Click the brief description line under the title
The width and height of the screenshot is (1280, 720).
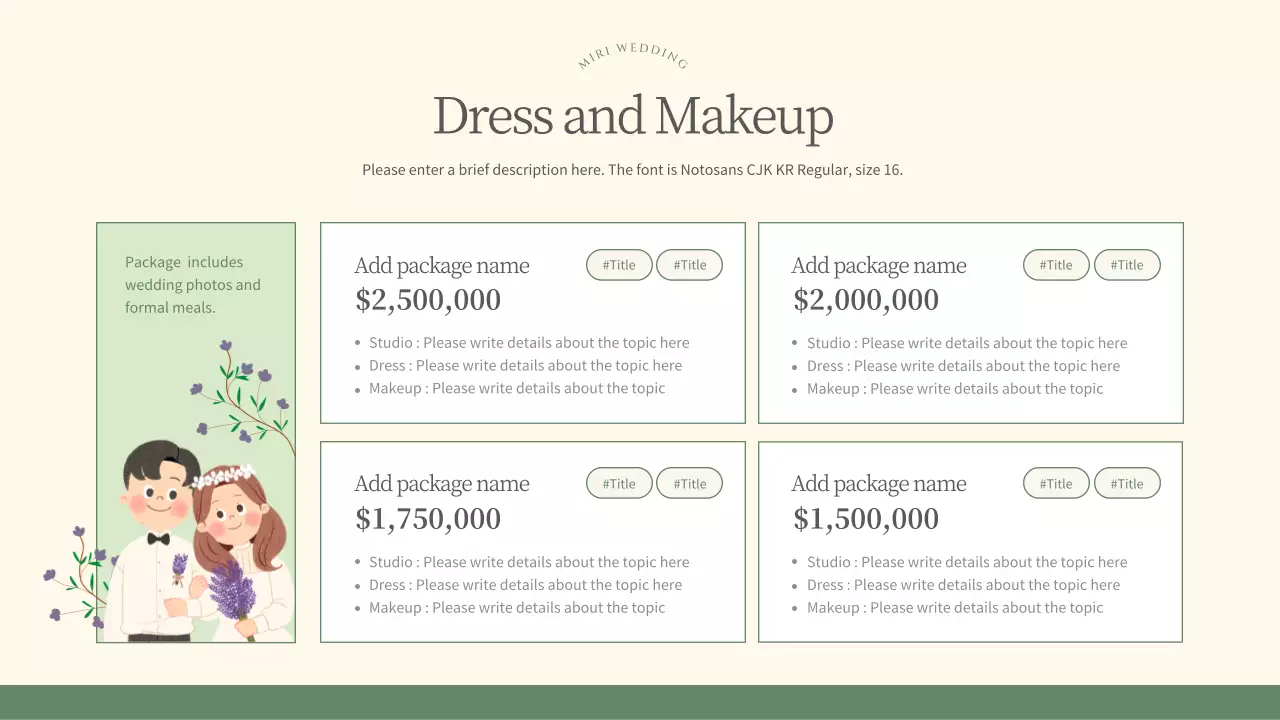[x=633, y=169]
